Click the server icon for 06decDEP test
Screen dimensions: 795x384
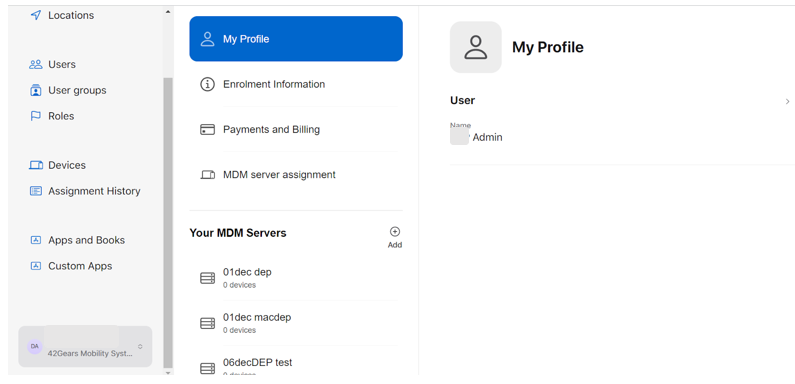click(x=207, y=368)
